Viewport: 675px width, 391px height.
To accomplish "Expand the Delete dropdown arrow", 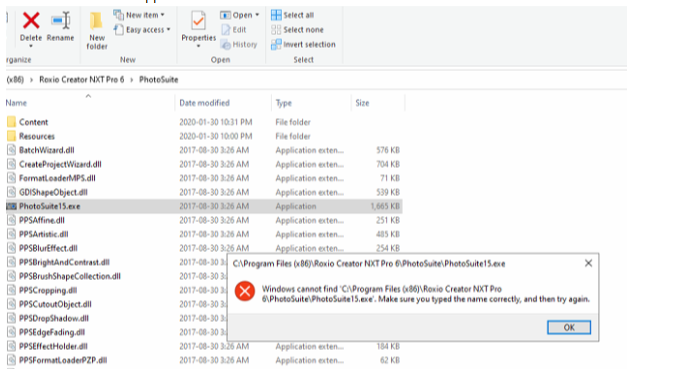I will (x=31, y=46).
